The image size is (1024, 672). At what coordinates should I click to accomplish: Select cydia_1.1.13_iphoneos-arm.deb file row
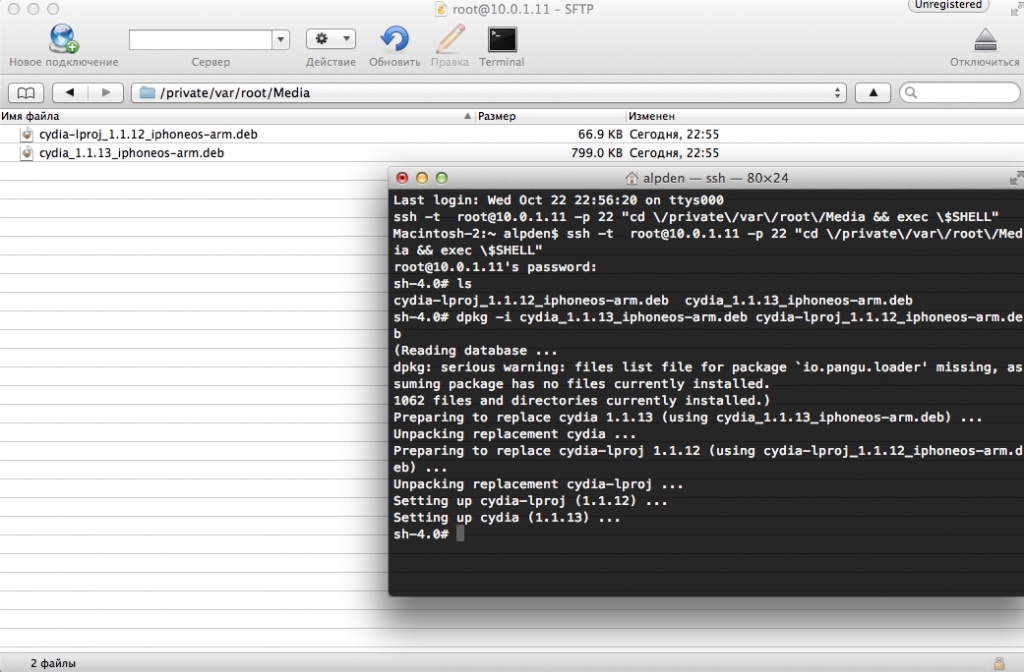click(512, 153)
